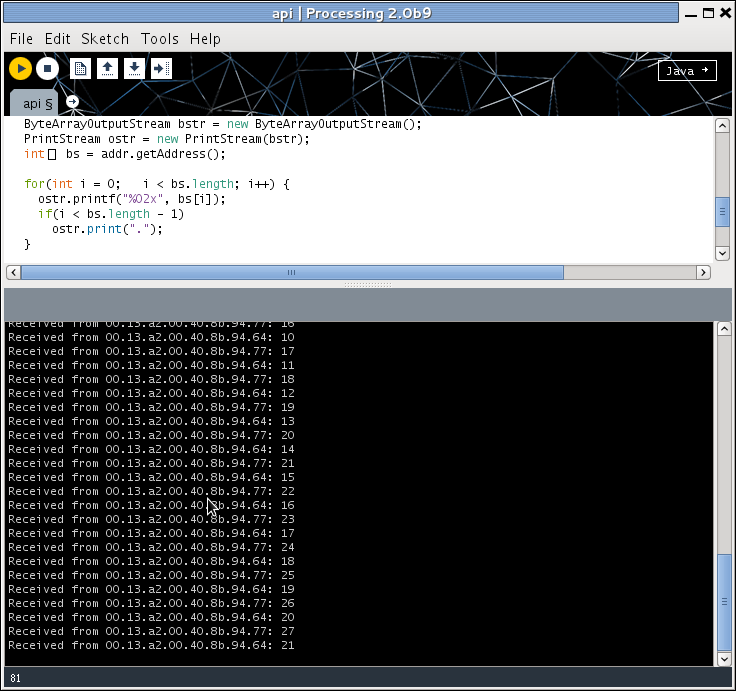The width and height of the screenshot is (736, 691).
Task: Stop the running sketch
Action: (x=47, y=69)
